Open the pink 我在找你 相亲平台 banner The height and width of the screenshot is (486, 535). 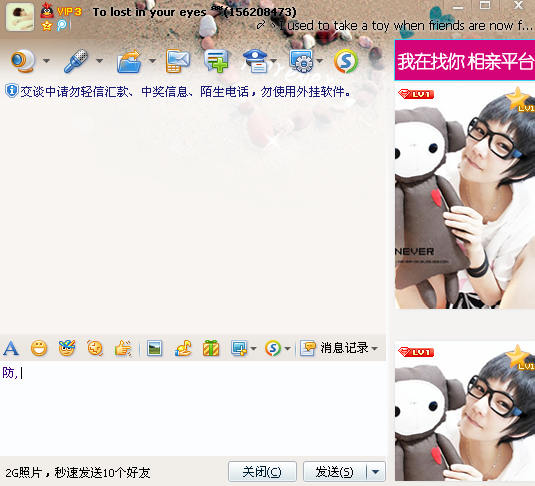(x=465, y=60)
